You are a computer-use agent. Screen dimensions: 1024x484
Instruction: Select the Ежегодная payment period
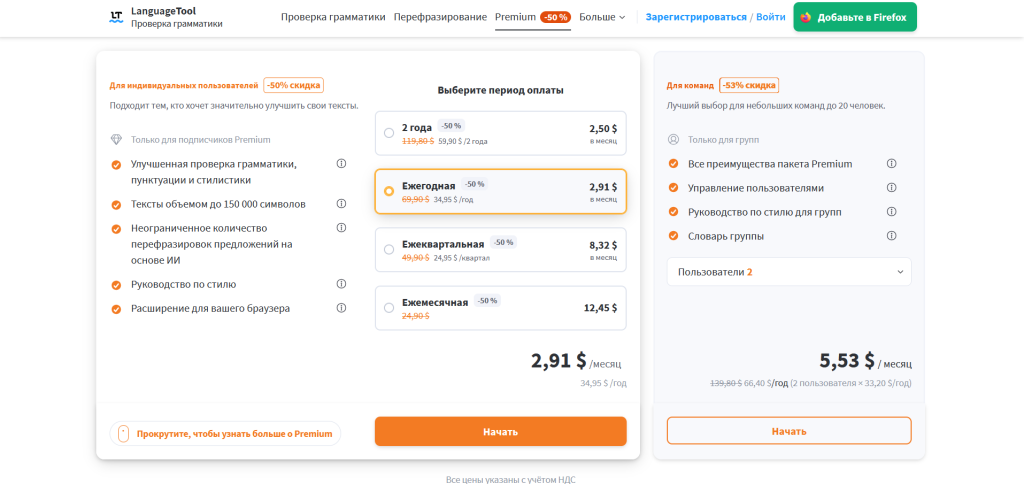(501, 191)
